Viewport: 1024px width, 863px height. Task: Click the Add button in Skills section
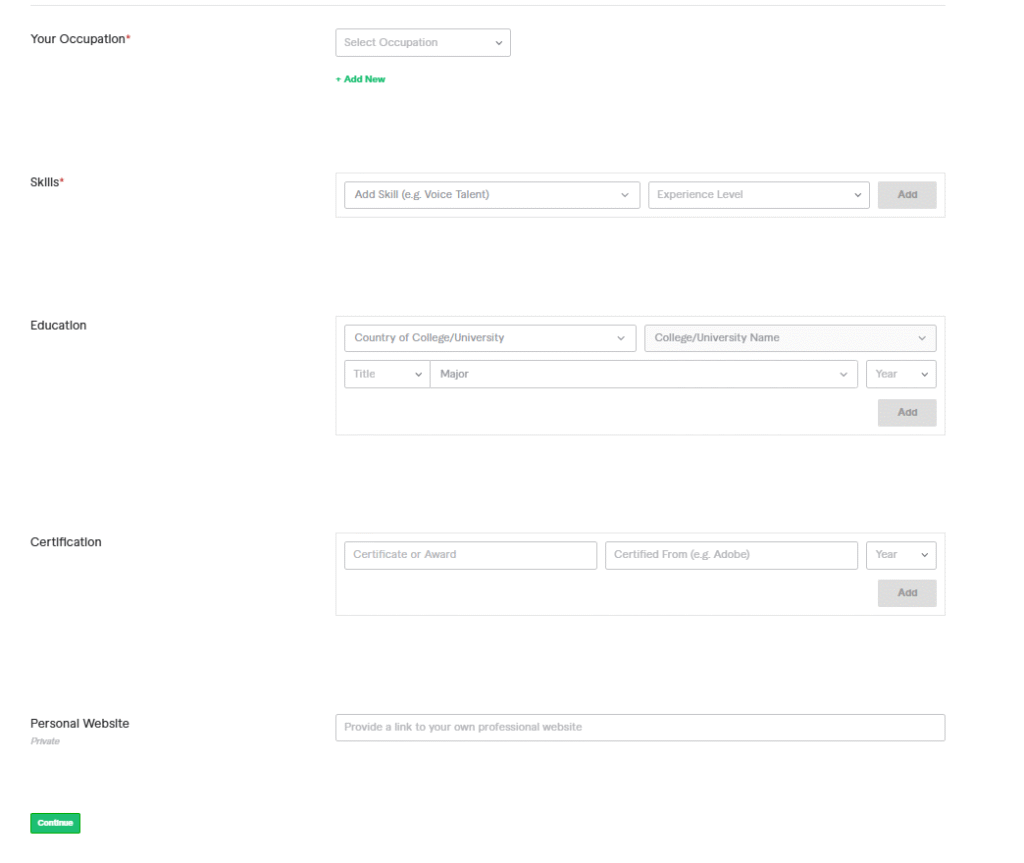tap(906, 195)
